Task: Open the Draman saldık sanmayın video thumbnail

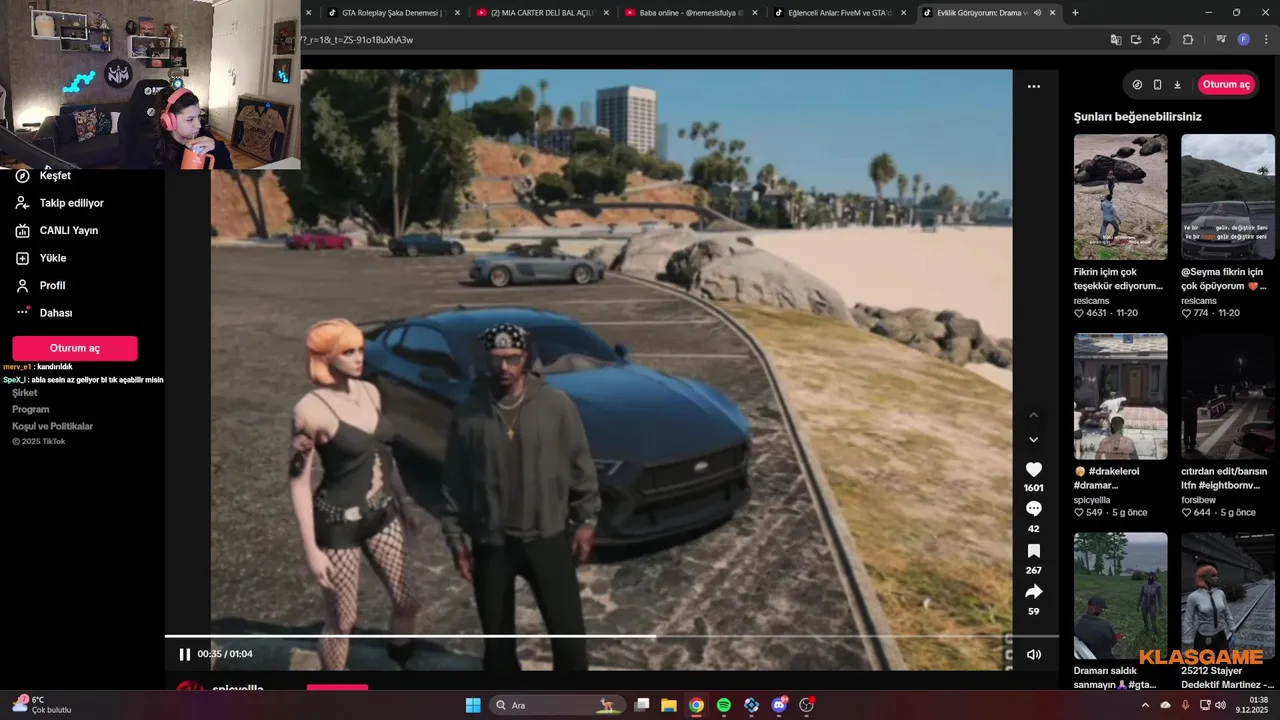Action: pyautogui.click(x=1120, y=595)
